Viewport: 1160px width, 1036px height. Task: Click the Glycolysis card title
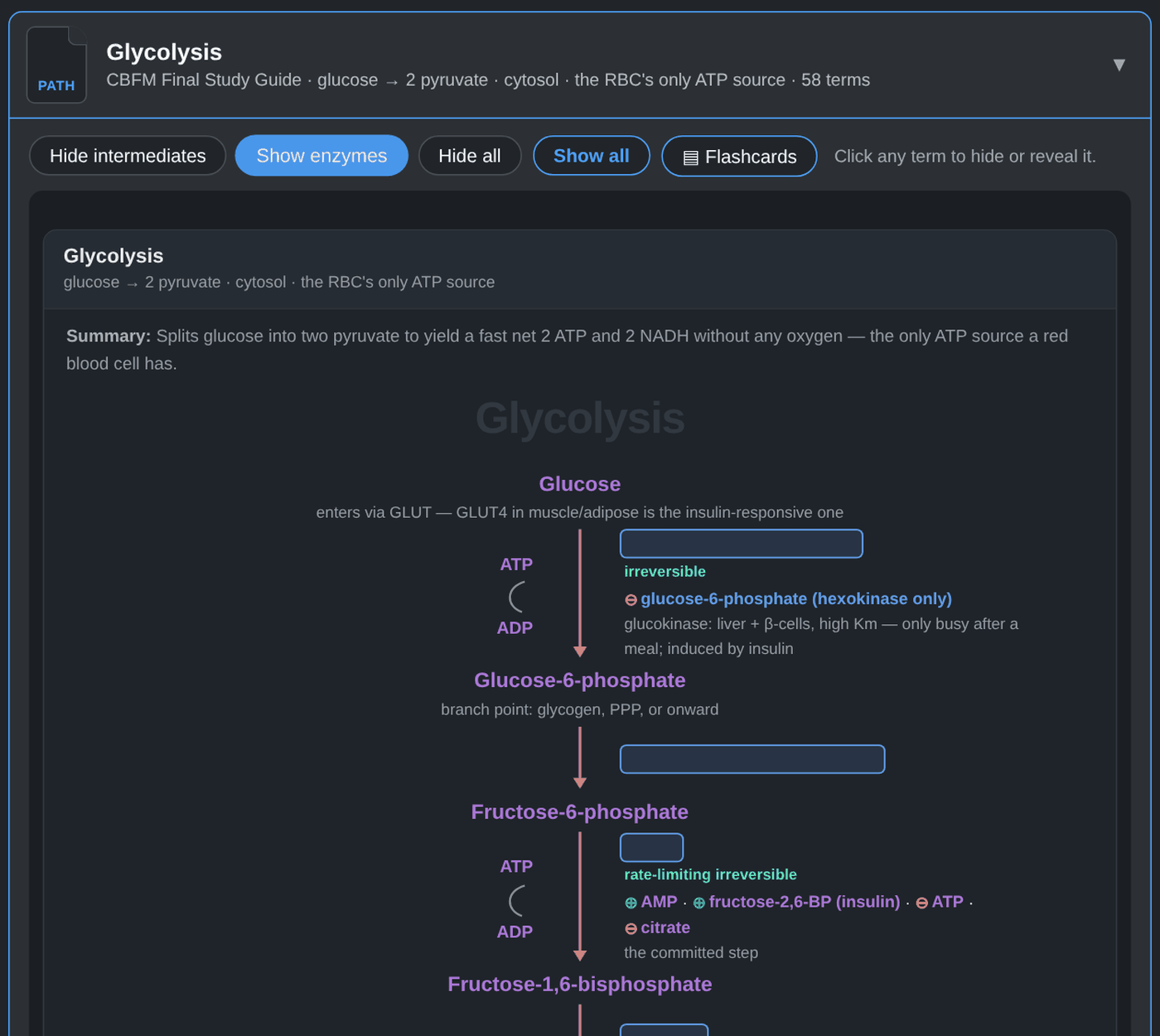[114, 256]
